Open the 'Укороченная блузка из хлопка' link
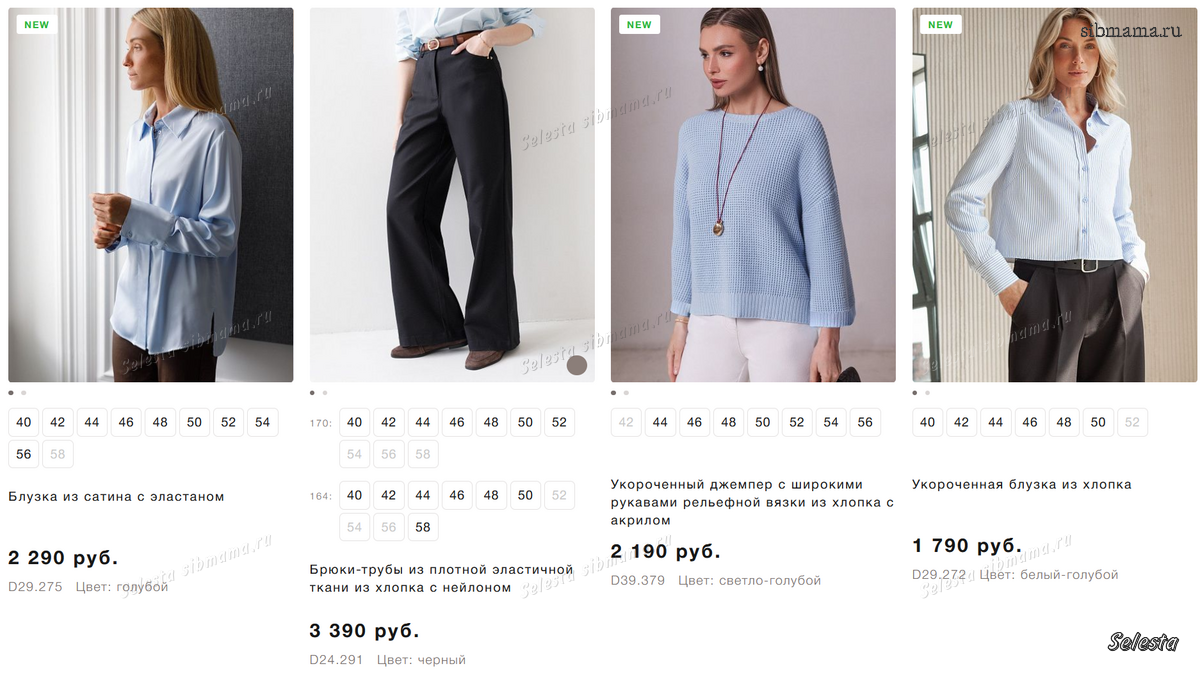This screenshot has width=1200, height=673. 1021,484
